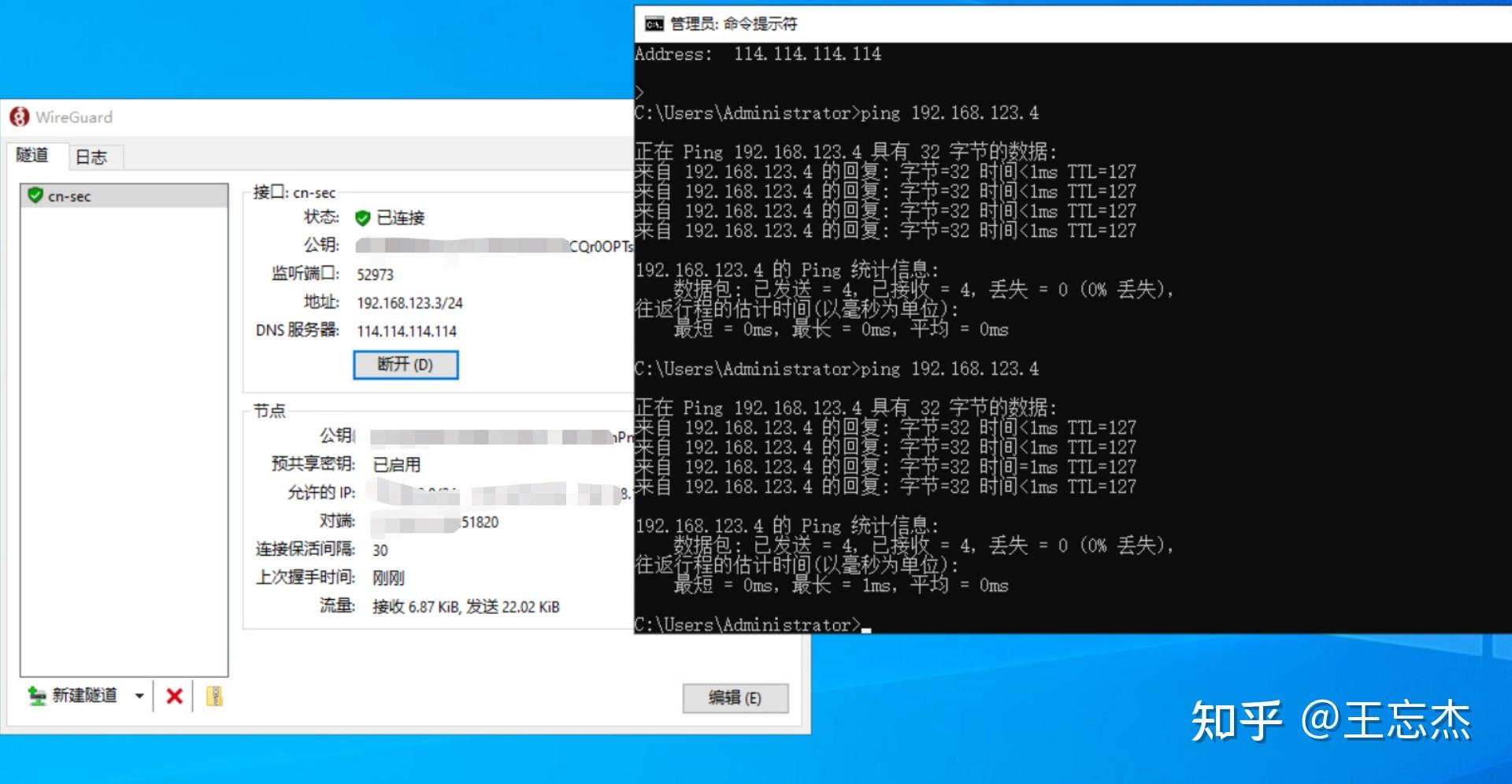Click the red X delete tunnel icon

[173, 696]
